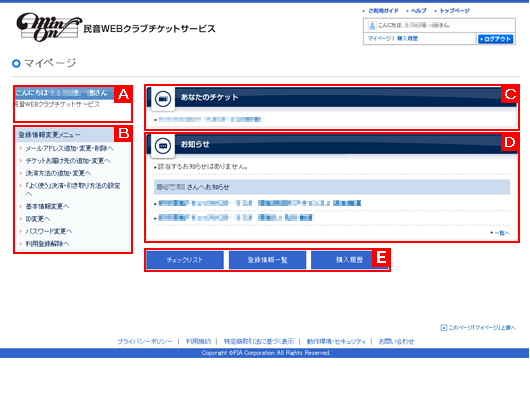Click the ログアウト button

pyautogui.click(x=496, y=39)
